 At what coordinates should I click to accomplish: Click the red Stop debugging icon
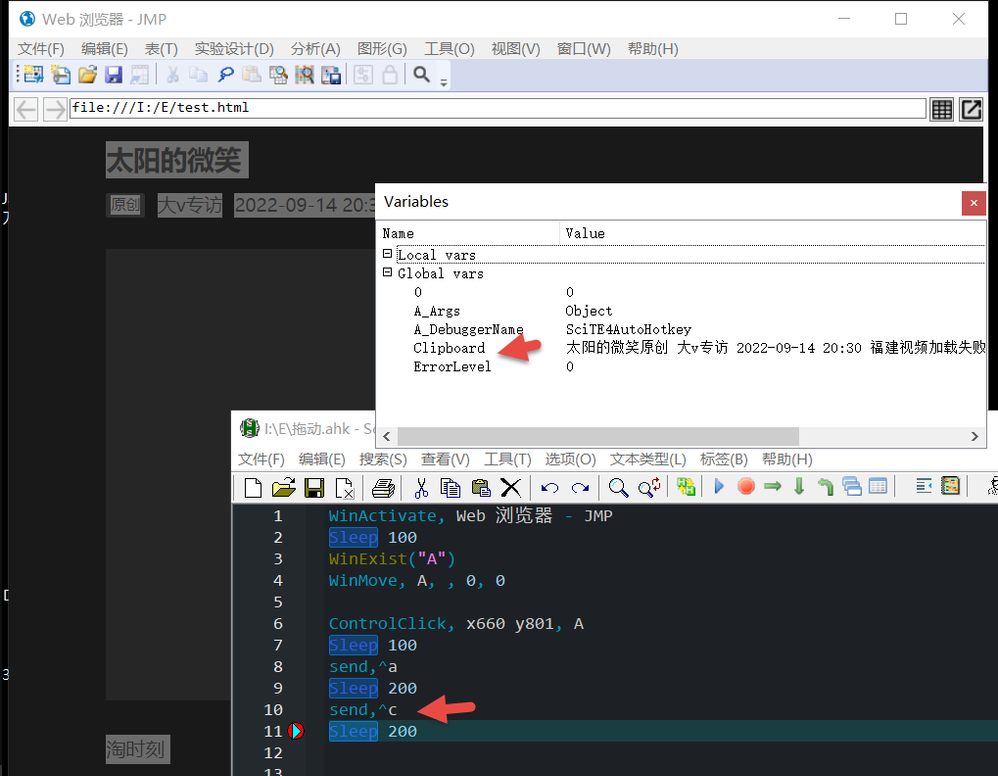coord(746,487)
